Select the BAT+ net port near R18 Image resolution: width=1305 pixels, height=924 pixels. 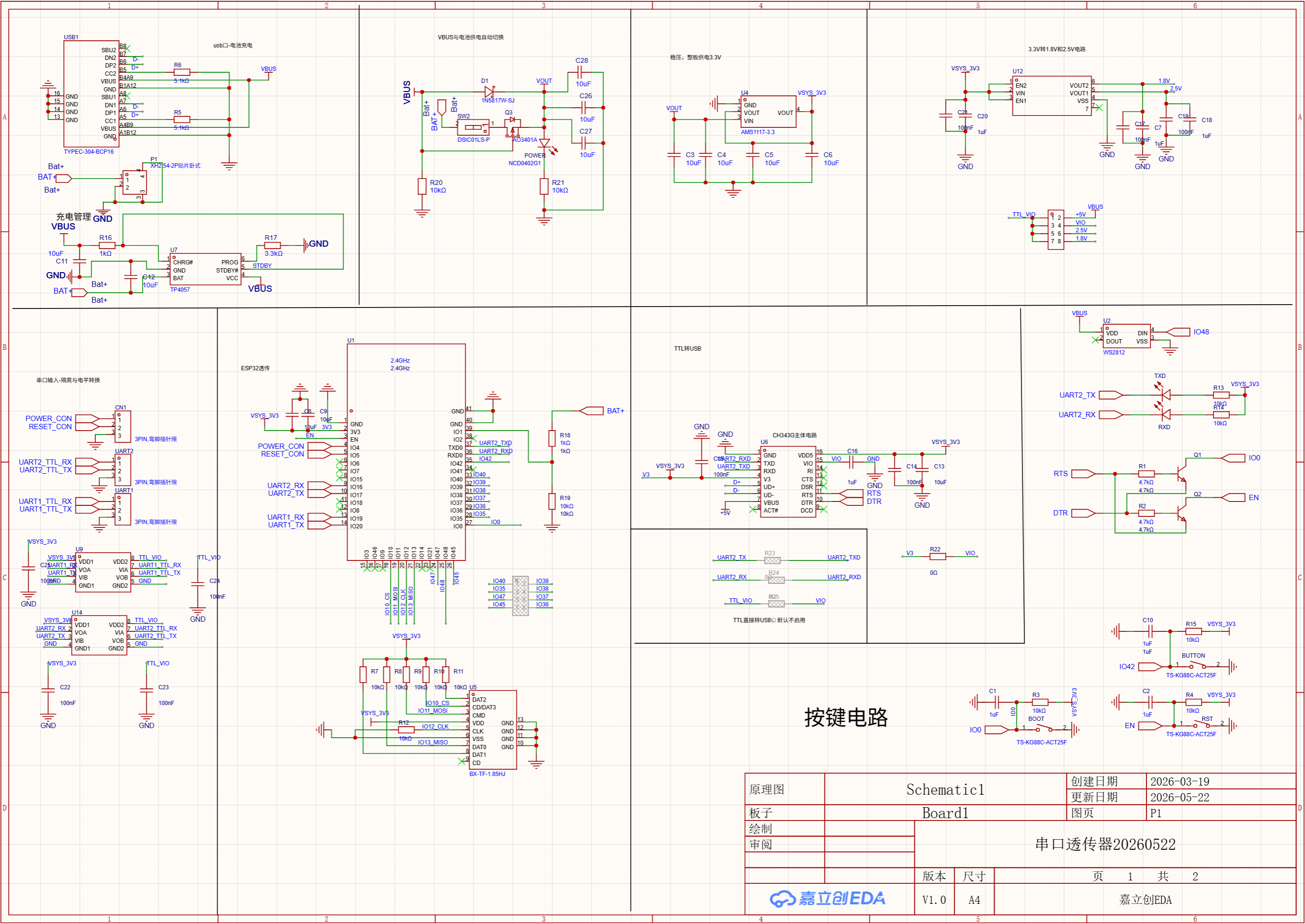tap(592, 411)
